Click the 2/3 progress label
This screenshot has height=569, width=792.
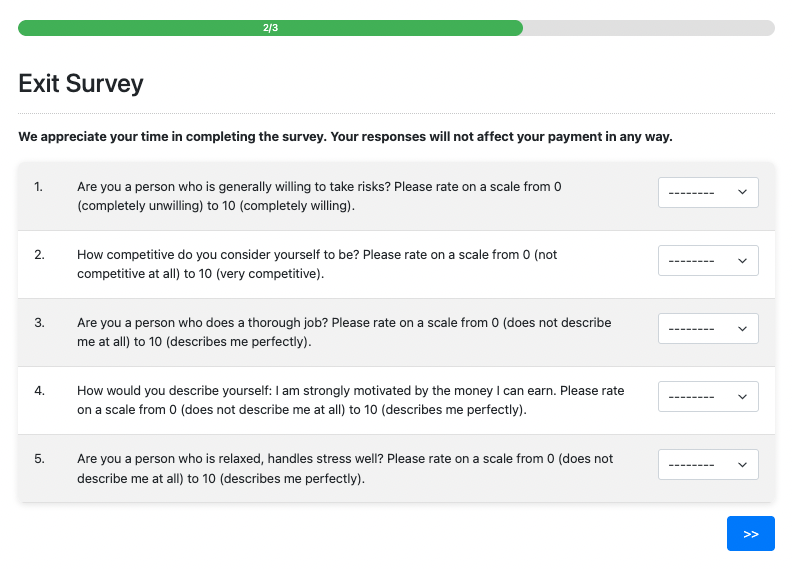[x=270, y=28]
